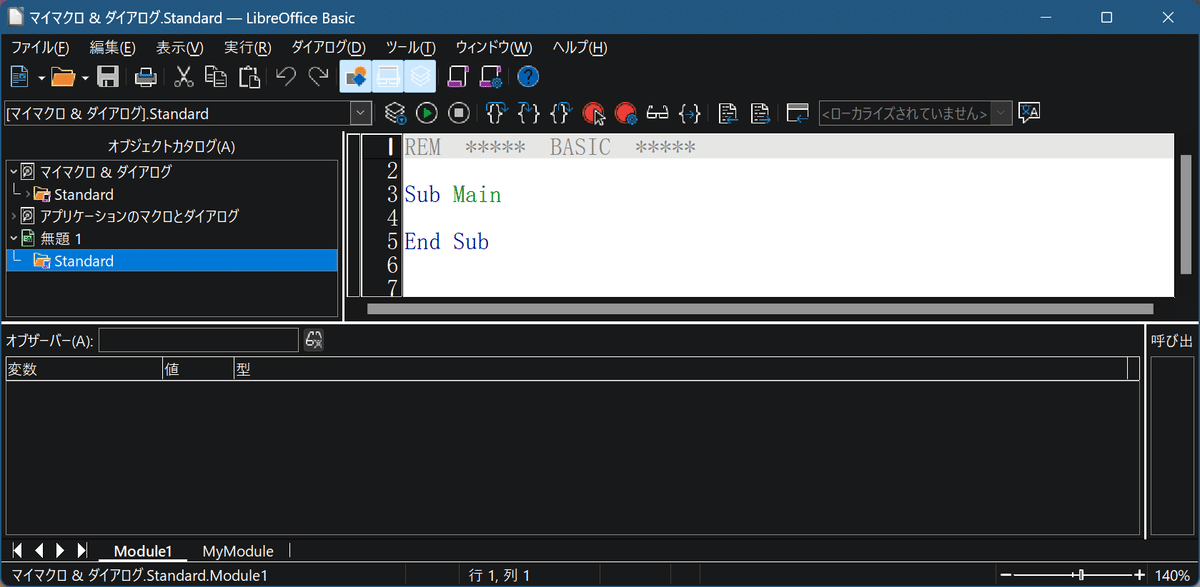Click the Copy icon in the toolbar
This screenshot has height=587, width=1200.
pos(216,76)
